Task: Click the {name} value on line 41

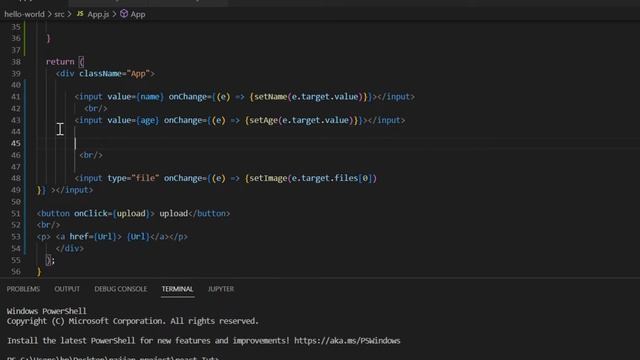Action: pos(150,97)
